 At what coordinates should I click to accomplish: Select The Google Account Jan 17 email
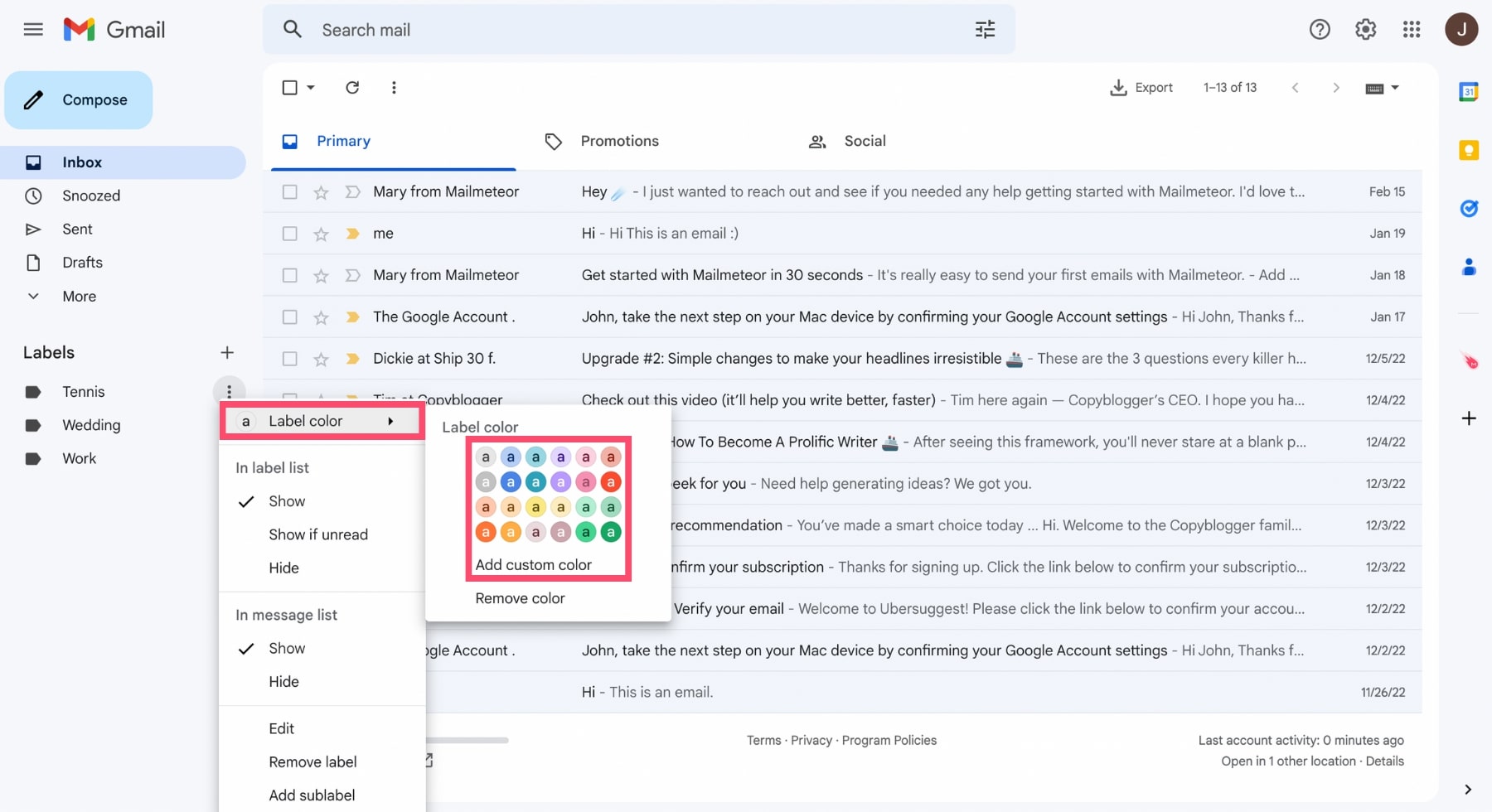tap(289, 317)
